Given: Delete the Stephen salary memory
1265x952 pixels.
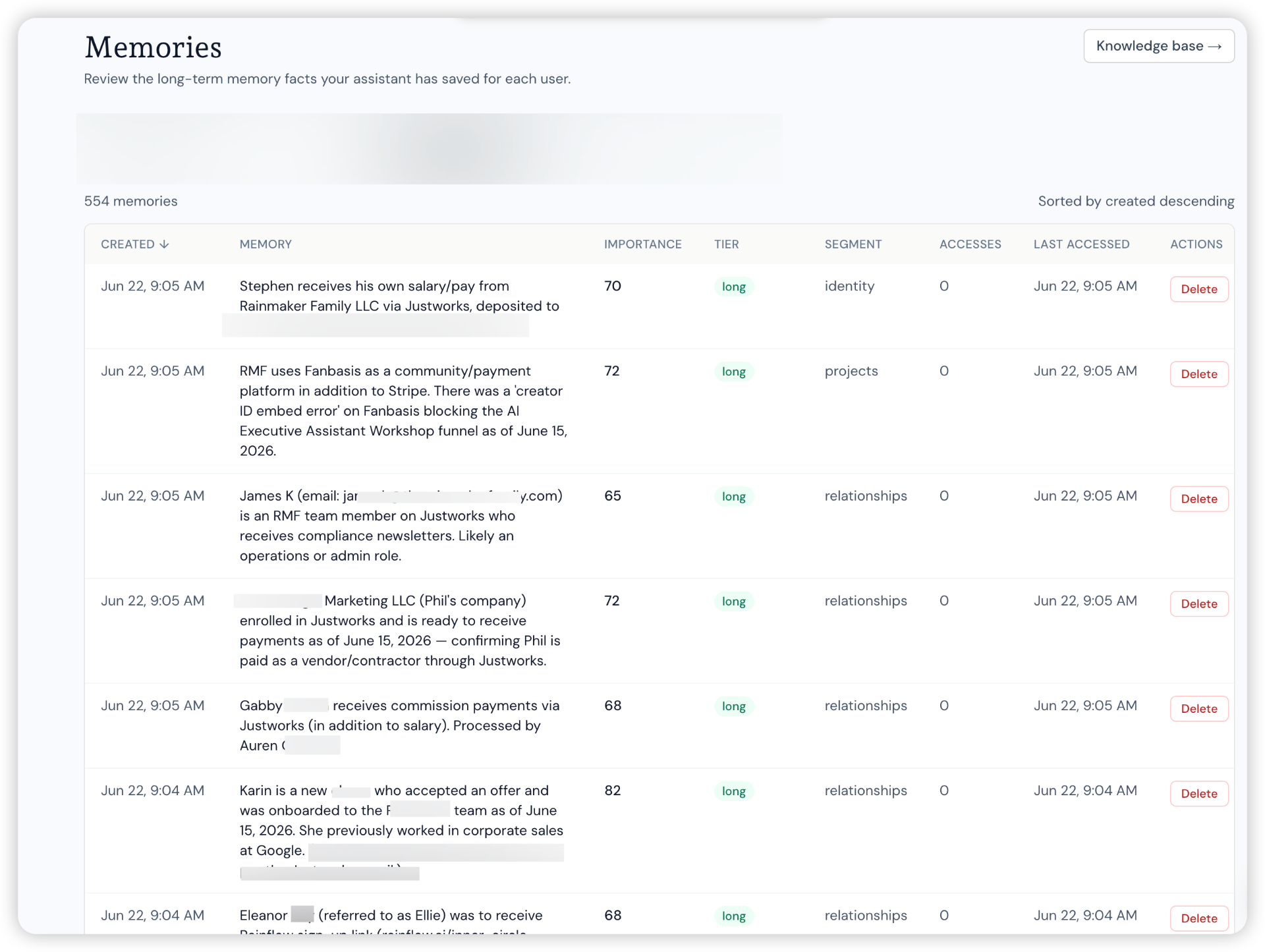Looking at the screenshot, I should tap(1198, 289).
